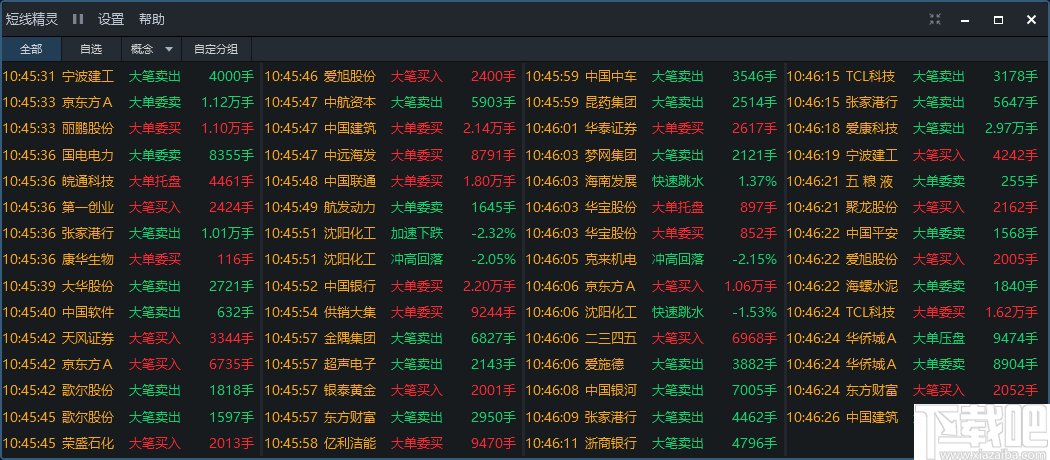Click 中国联通 stock name
1050x460 pixels.
pyautogui.click(x=350, y=181)
